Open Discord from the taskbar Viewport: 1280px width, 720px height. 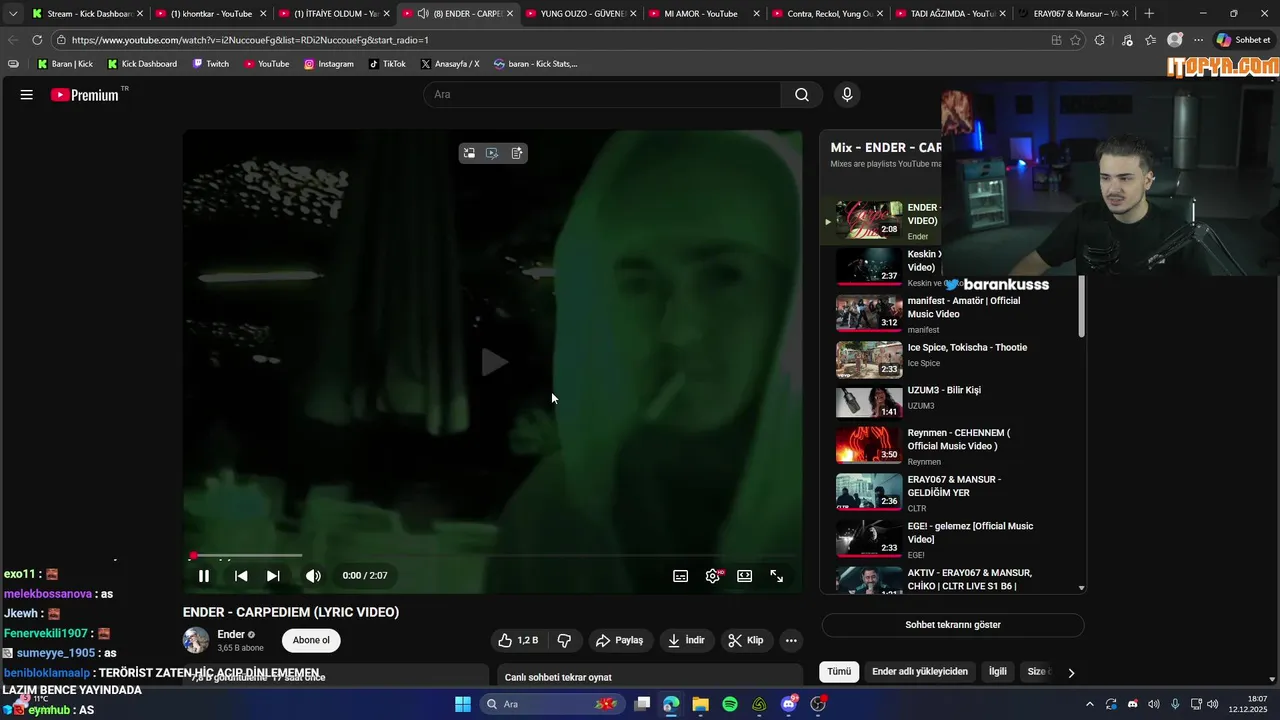pyautogui.click(x=789, y=704)
